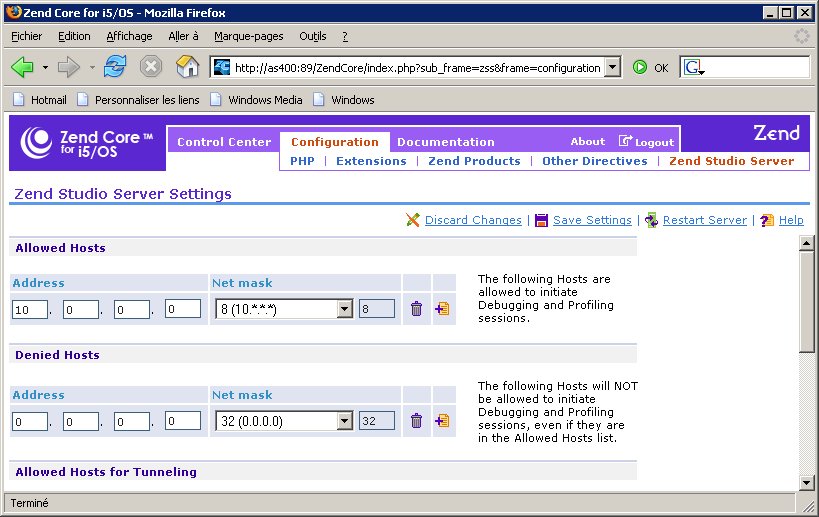819x517 pixels.
Task: Open the Zend Products sub-tab
Action: point(474,161)
